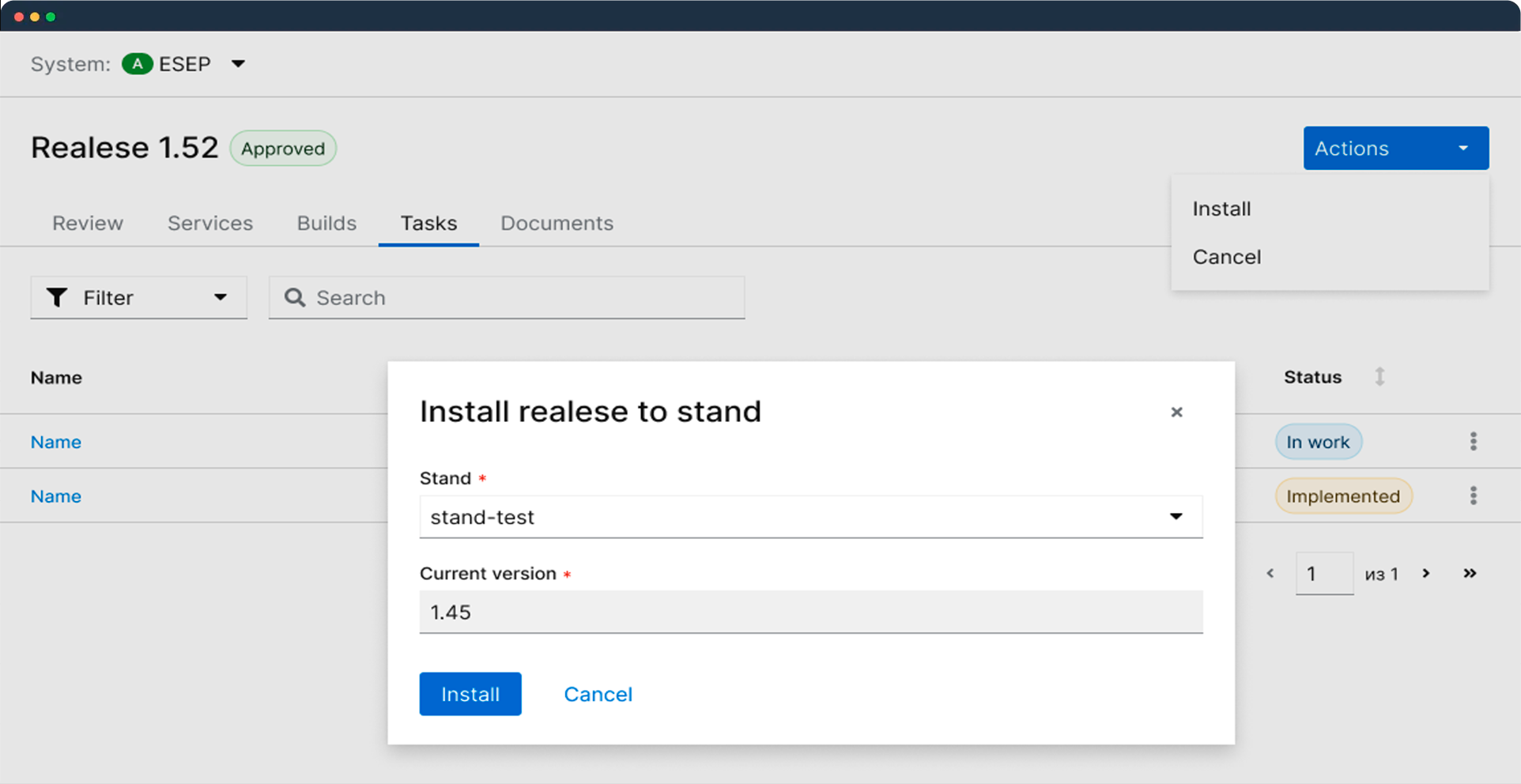Open the kebab menu beside Implemented status
This screenshot has width=1521, height=784.
pos(1474,496)
